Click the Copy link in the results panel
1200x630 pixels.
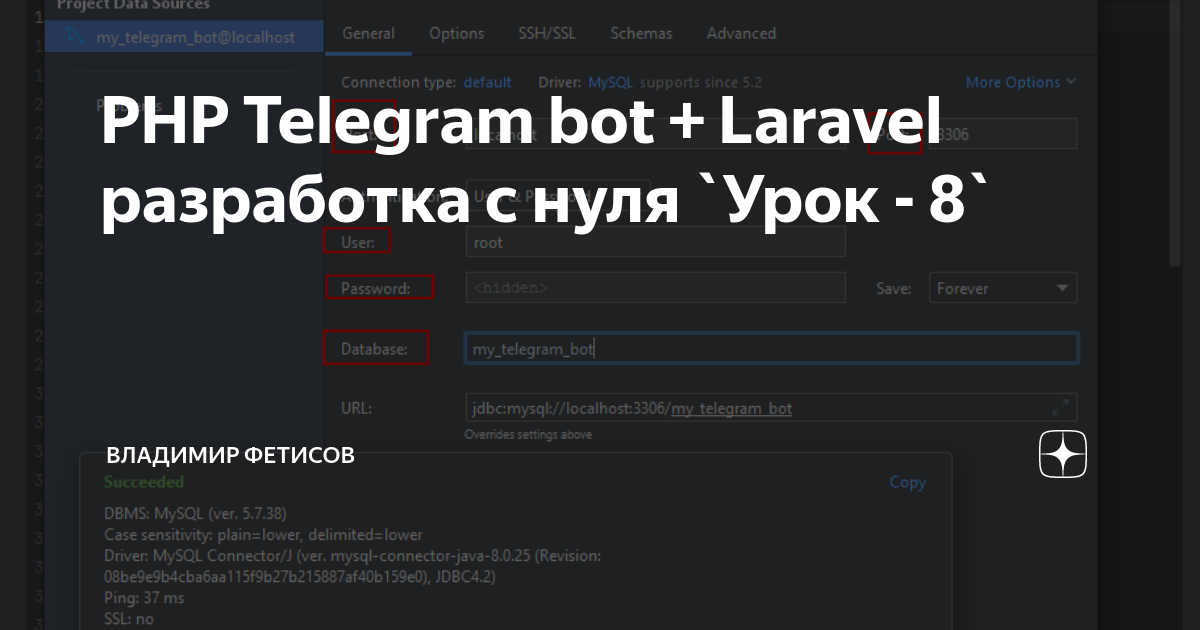pos(907,482)
